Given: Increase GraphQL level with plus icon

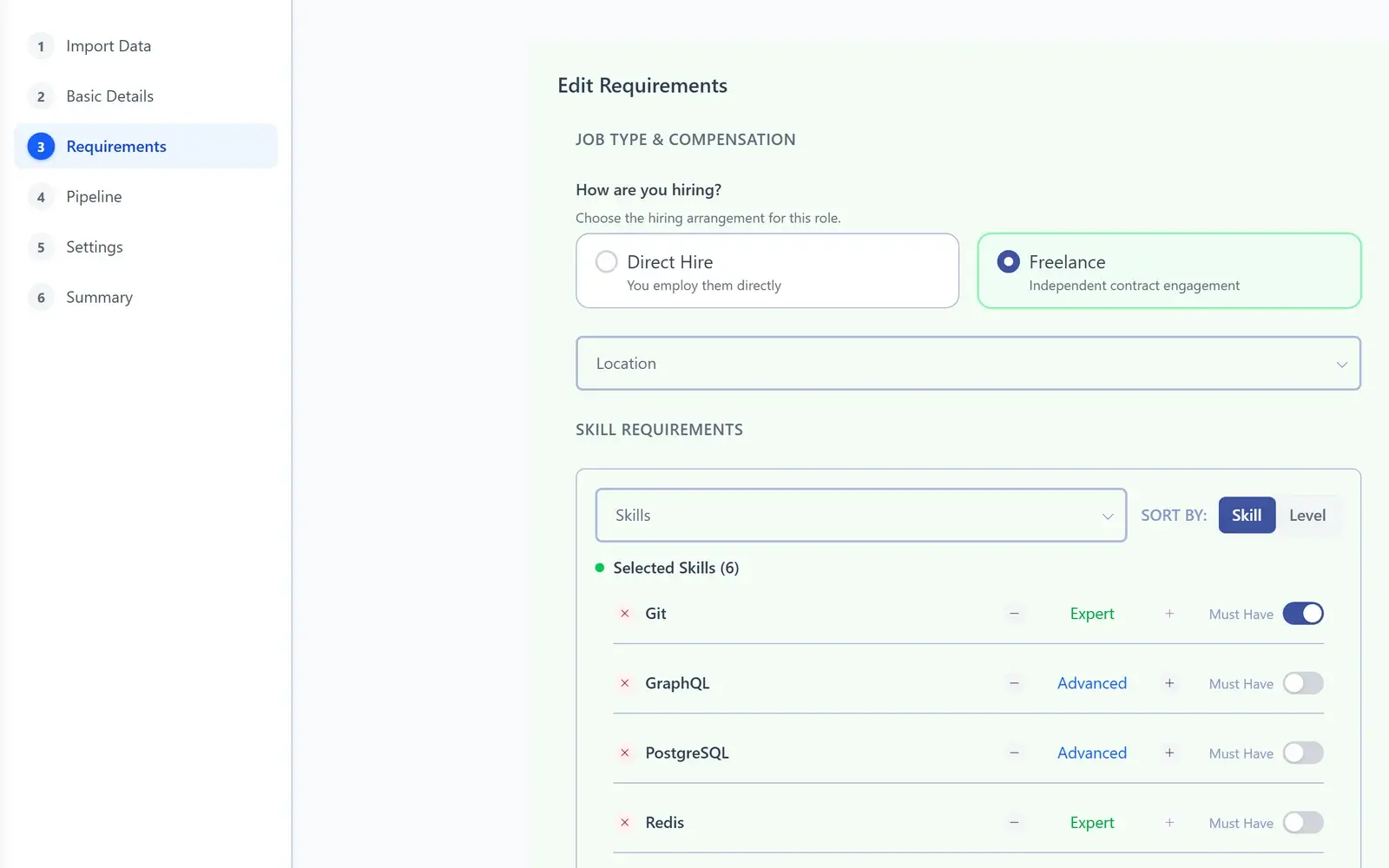Looking at the screenshot, I should tap(1169, 683).
